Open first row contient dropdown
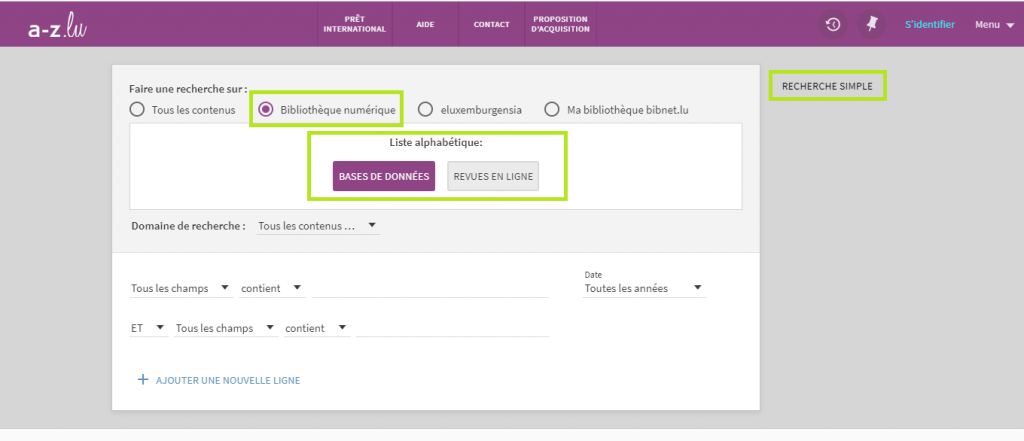 point(272,288)
